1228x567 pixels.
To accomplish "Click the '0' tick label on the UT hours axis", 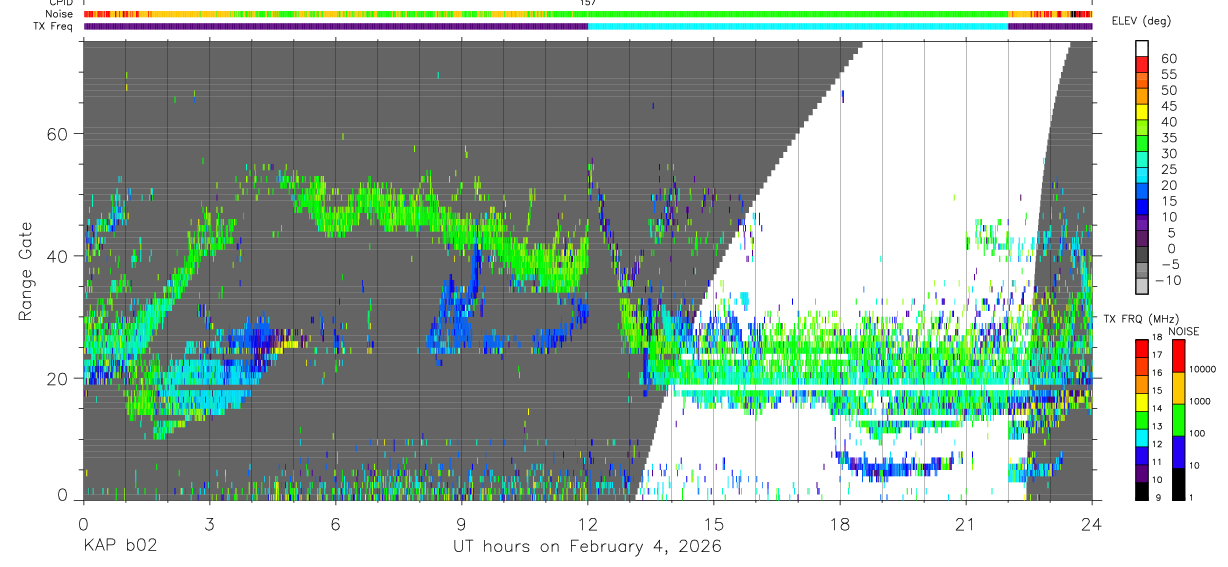I will pyautogui.click(x=83, y=524).
